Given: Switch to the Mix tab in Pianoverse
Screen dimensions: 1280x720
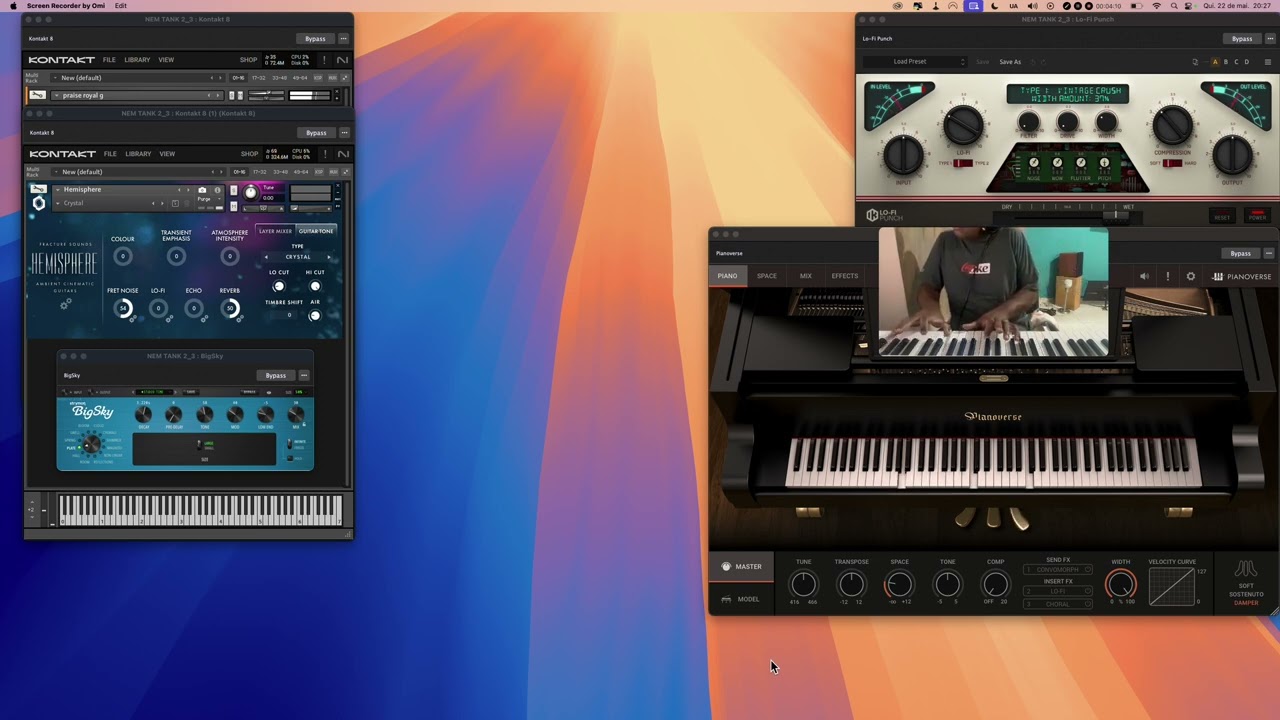Looking at the screenshot, I should pos(805,276).
